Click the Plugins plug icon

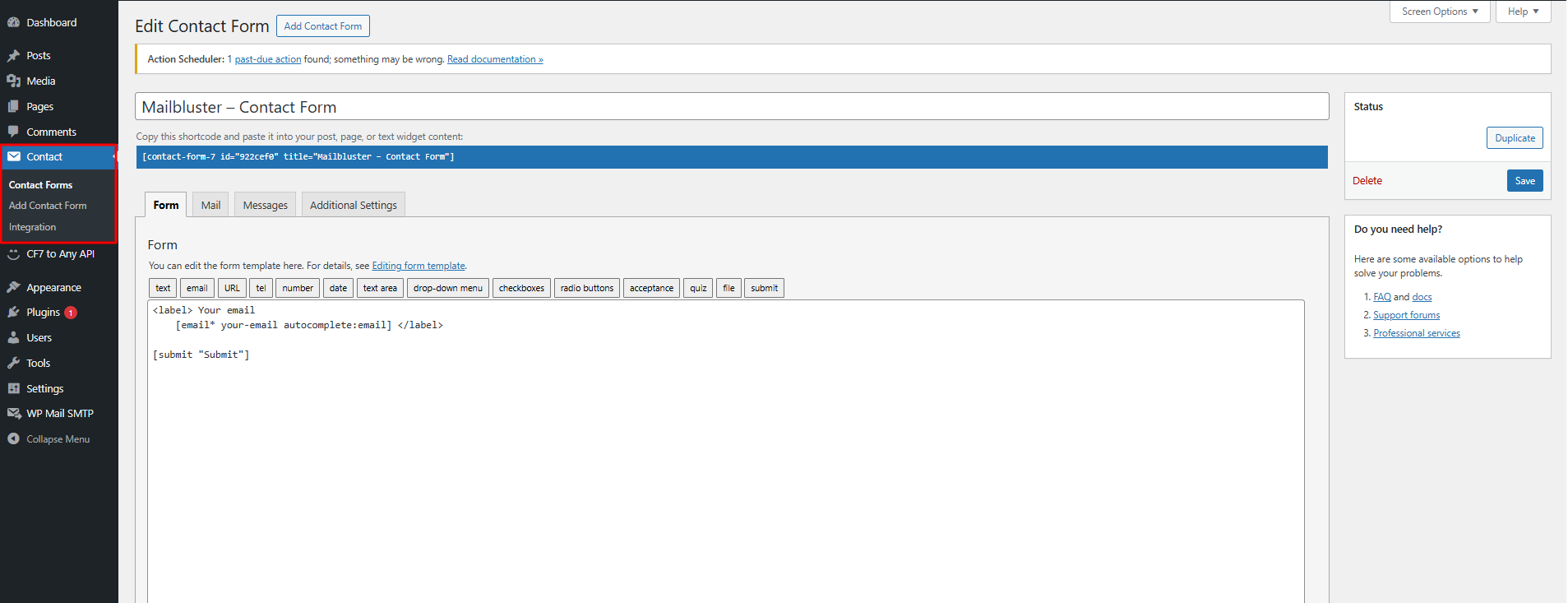click(13, 313)
